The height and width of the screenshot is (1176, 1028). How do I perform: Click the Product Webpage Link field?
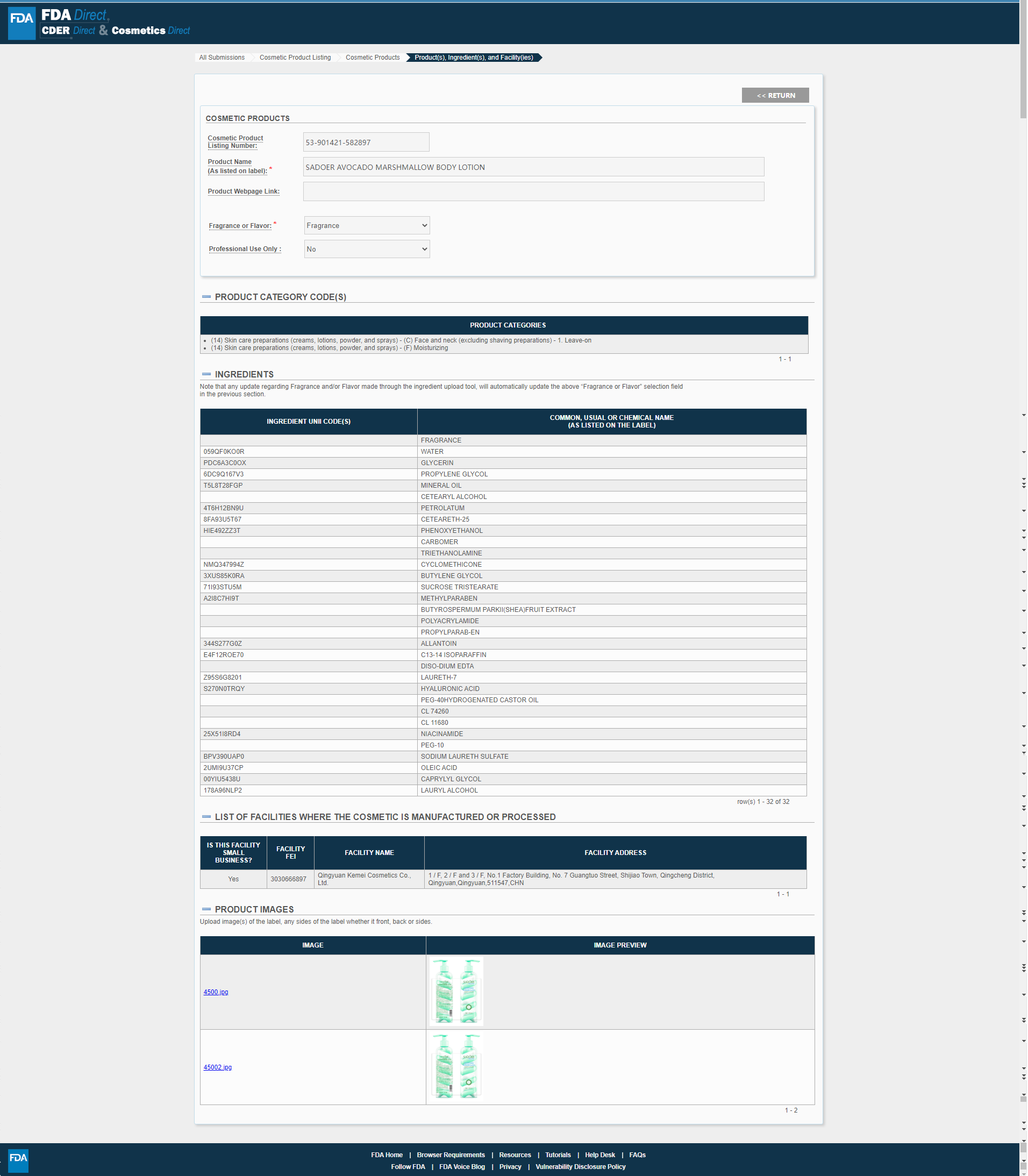point(533,191)
